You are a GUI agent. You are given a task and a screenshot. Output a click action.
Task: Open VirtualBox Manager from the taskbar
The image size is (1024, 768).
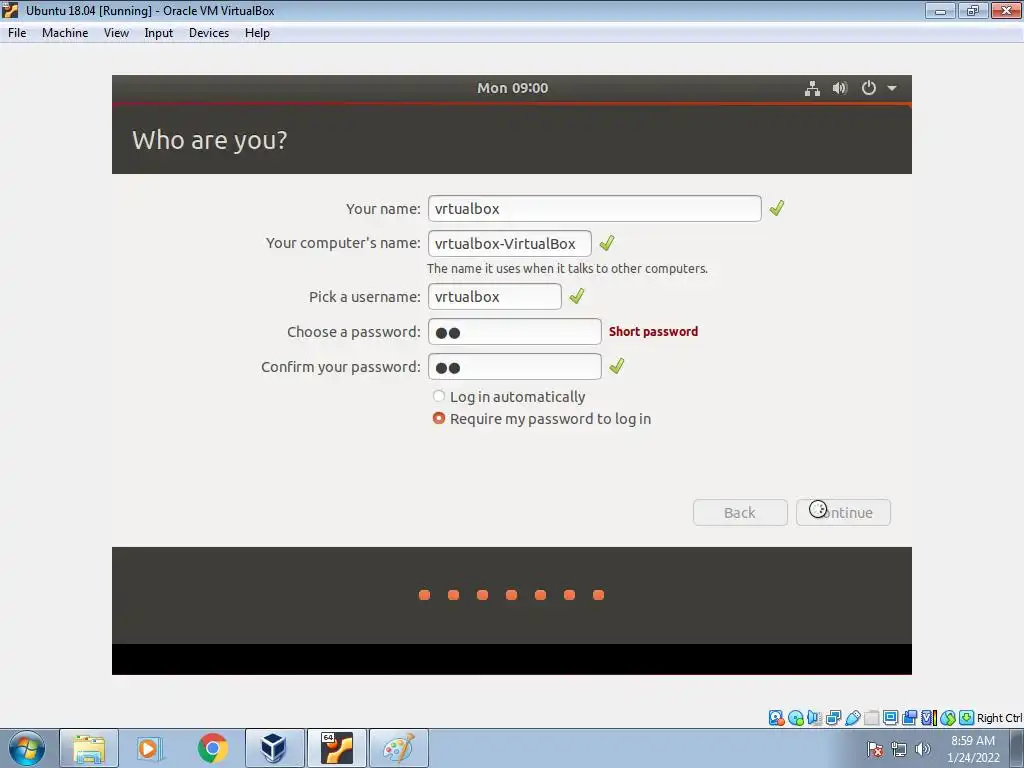(274, 748)
